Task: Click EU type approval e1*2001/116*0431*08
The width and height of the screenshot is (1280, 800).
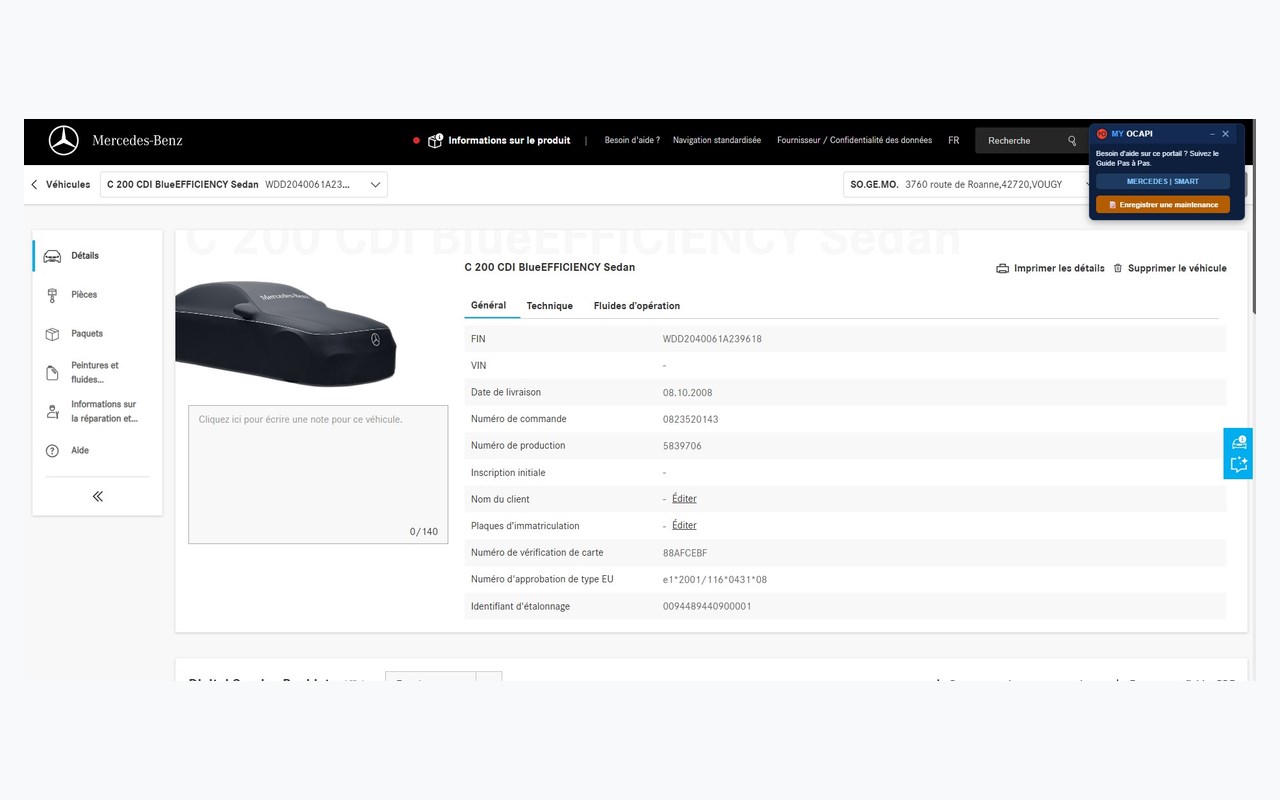Action: (x=715, y=580)
